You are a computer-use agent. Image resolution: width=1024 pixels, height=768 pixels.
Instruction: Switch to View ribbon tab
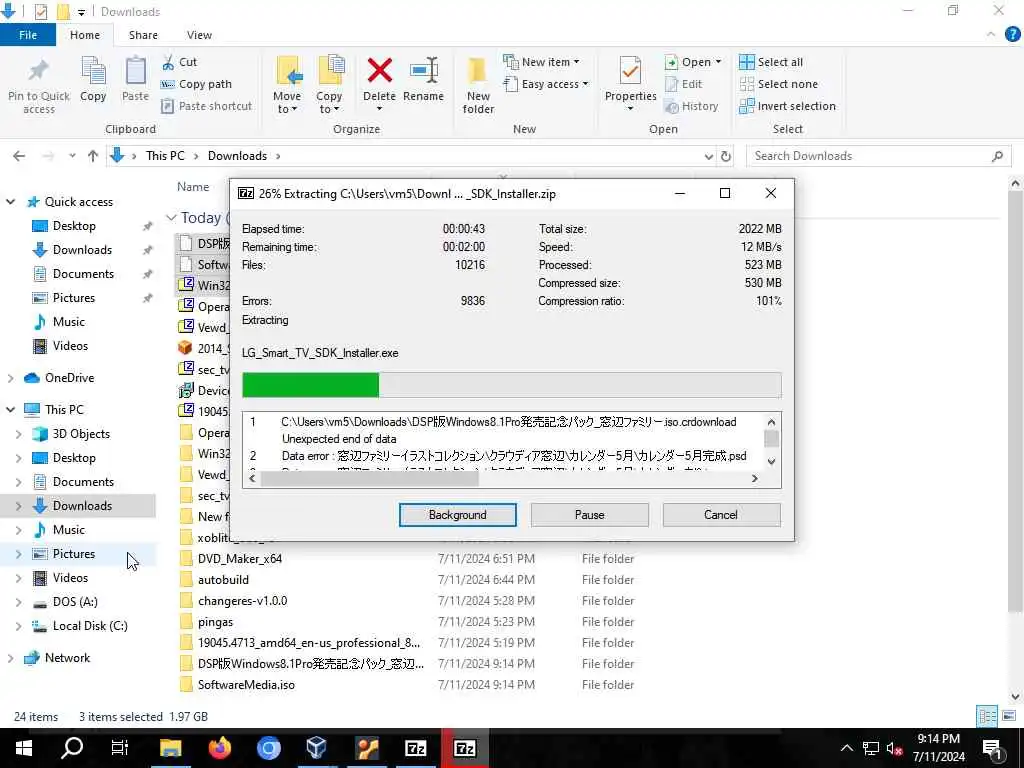point(199,35)
